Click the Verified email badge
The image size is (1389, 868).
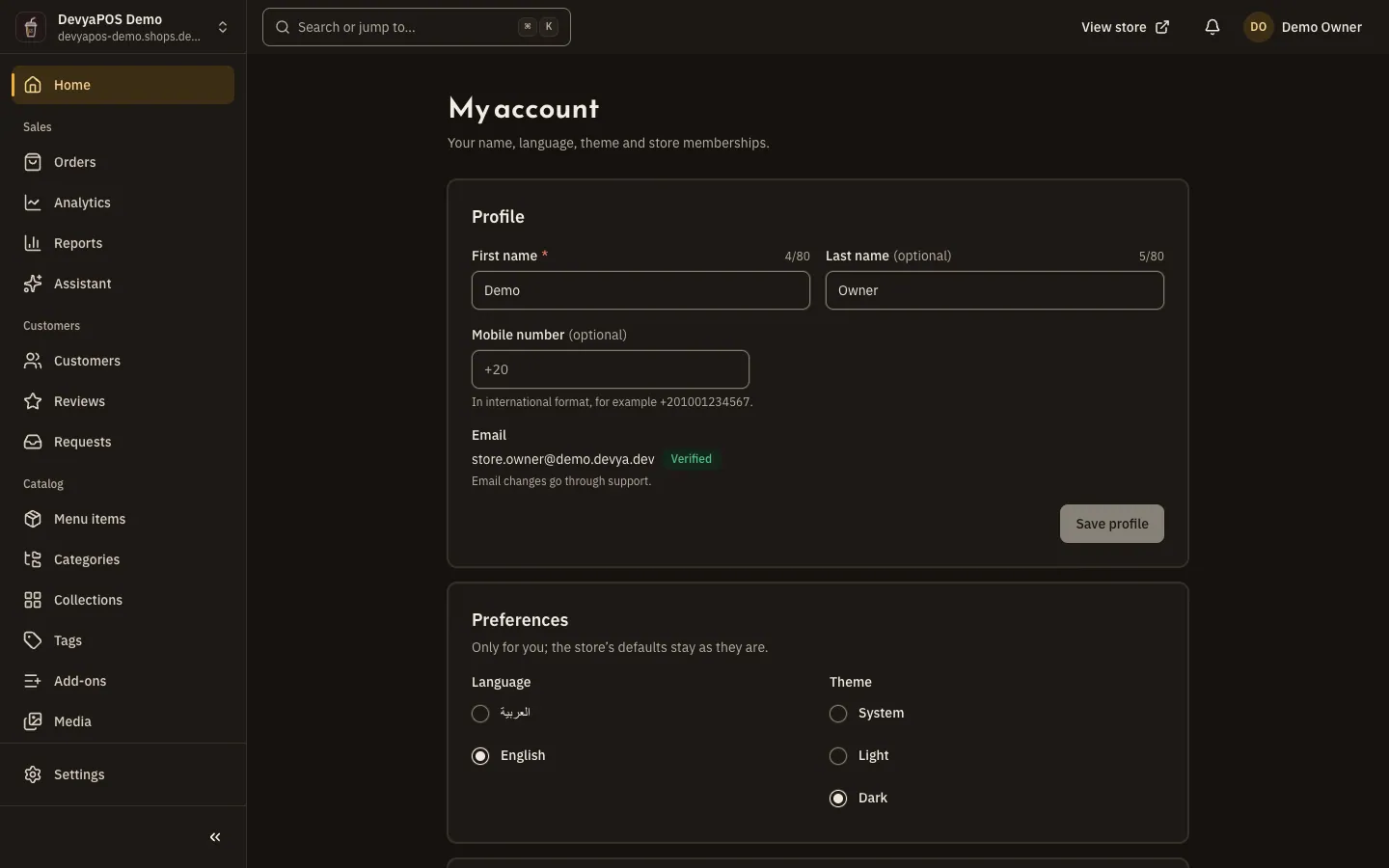pyautogui.click(x=692, y=459)
